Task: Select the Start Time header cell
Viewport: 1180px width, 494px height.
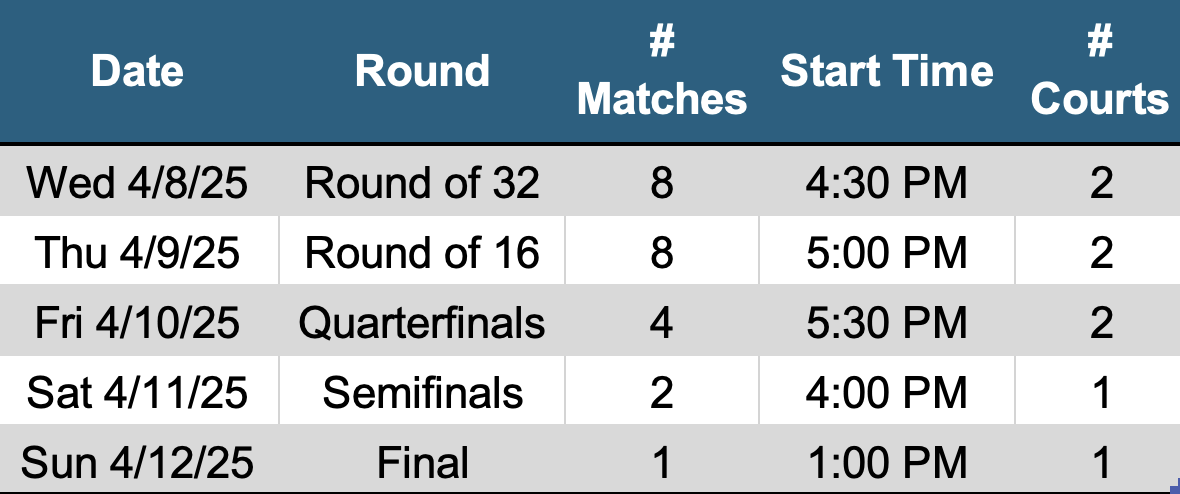Action: [887, 71]
